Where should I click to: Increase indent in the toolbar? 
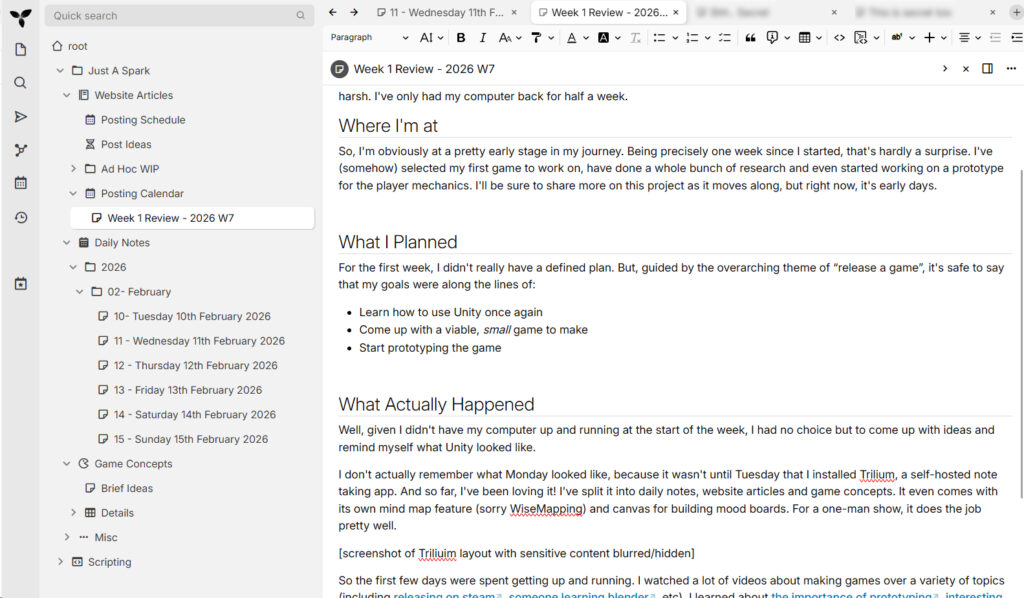click(1017, 38)
